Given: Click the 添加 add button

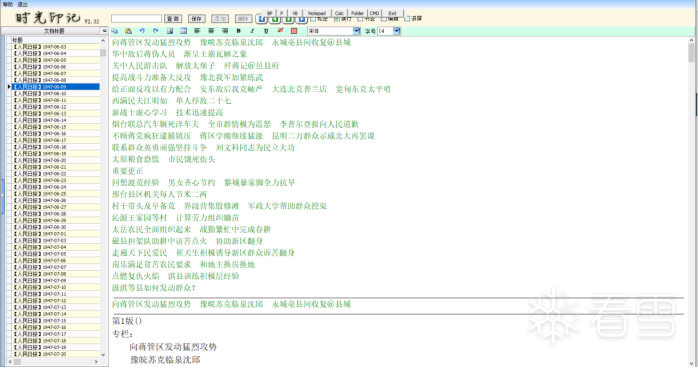Looking at the screenshot, I should [219, 18].
